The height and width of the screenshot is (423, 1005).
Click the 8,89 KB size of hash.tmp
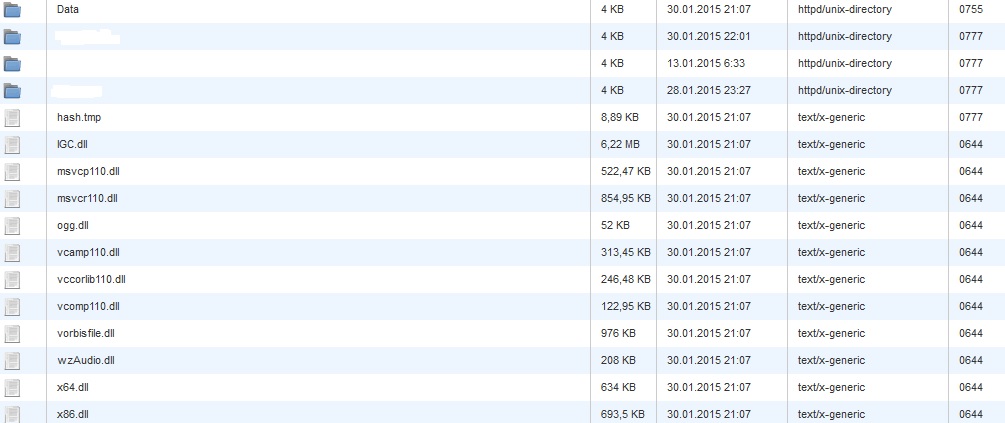pyautogui.click(x=619, y=117)
